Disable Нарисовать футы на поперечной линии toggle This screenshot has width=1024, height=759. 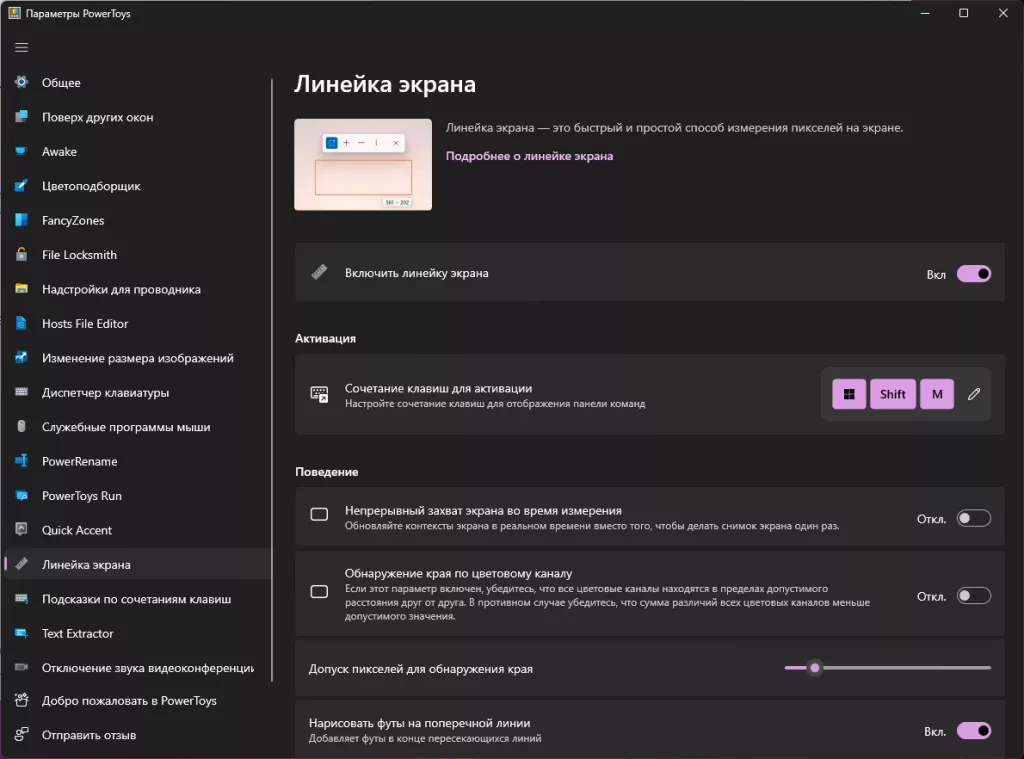tap(974, 731)
